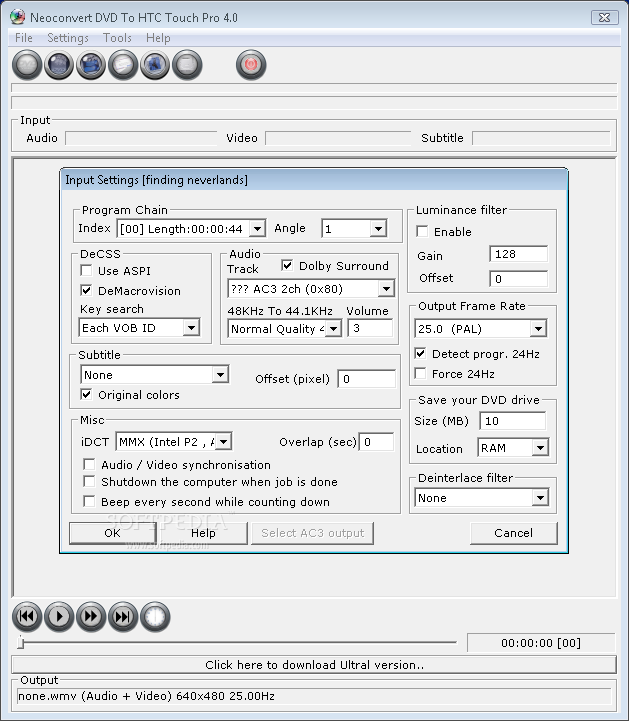Viewport: 629px width, 721px height.
Task: Click OK in Input Settings
Action: (112, 533)
